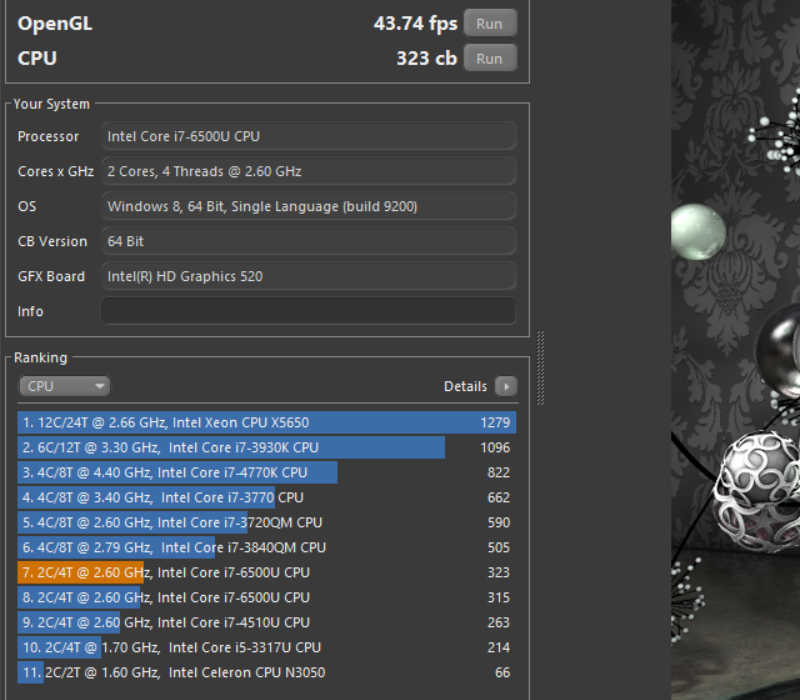Image resolution: width=800 pixels, height=700 pixels.
Task: Expand the ranking Details arrow
Action: coord(506,386)
